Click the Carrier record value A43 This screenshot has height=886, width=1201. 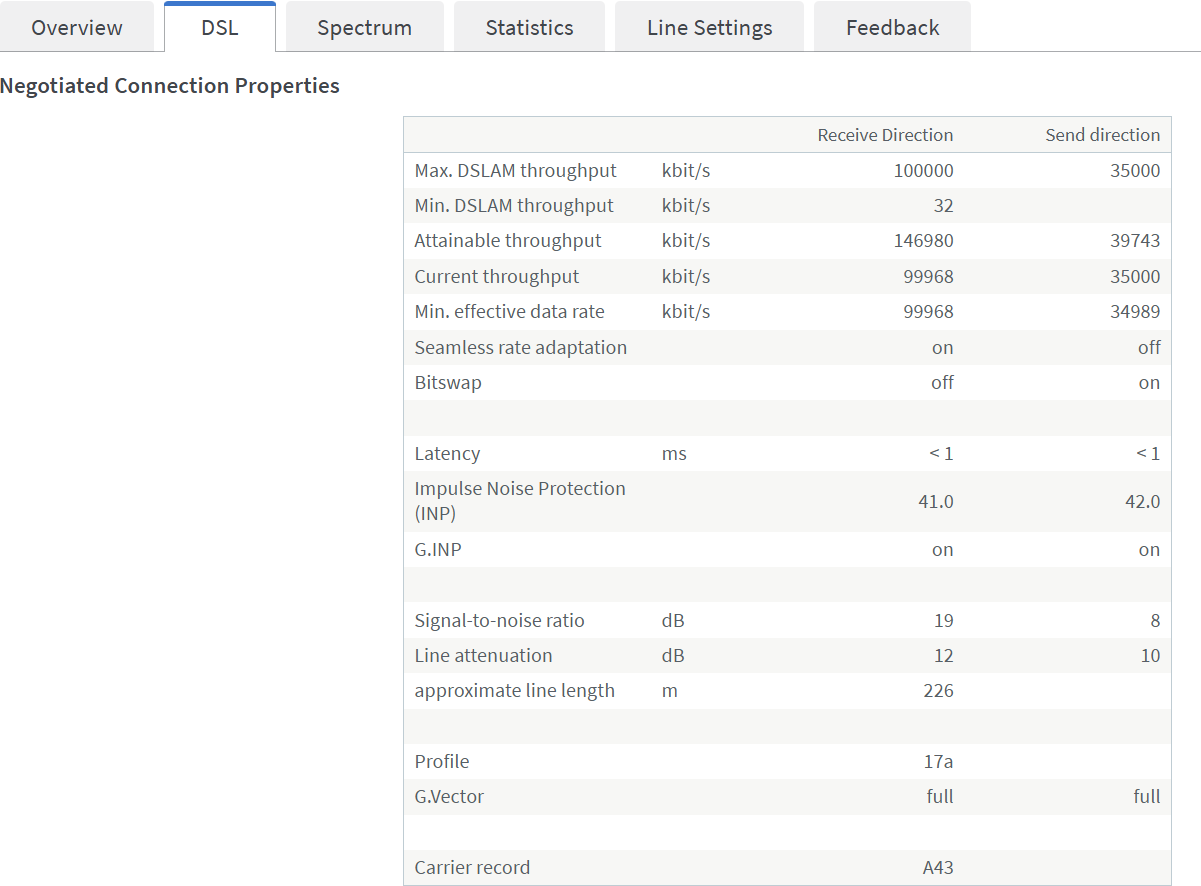click(x=937, y=868)
